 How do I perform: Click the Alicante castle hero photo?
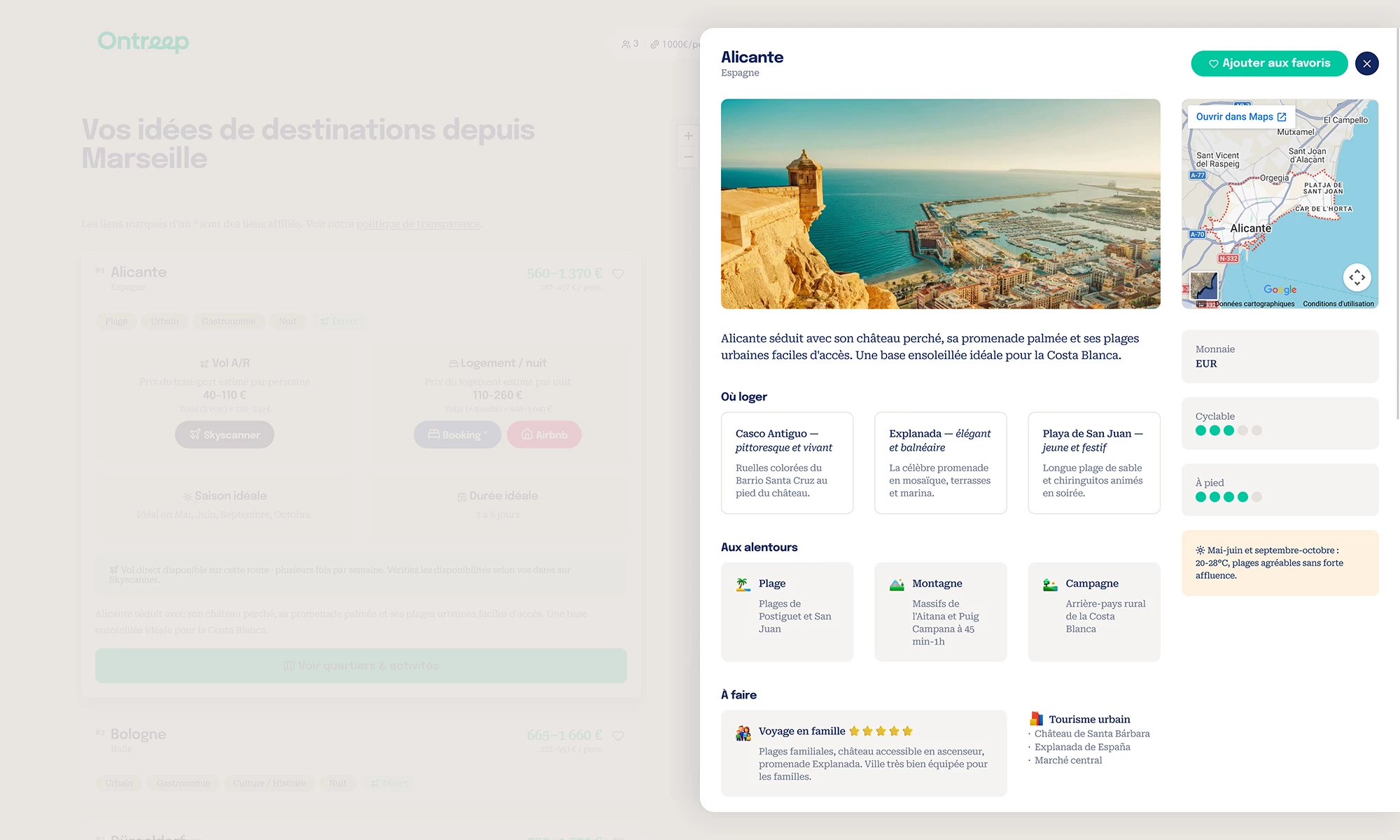[x=940, y=204]
